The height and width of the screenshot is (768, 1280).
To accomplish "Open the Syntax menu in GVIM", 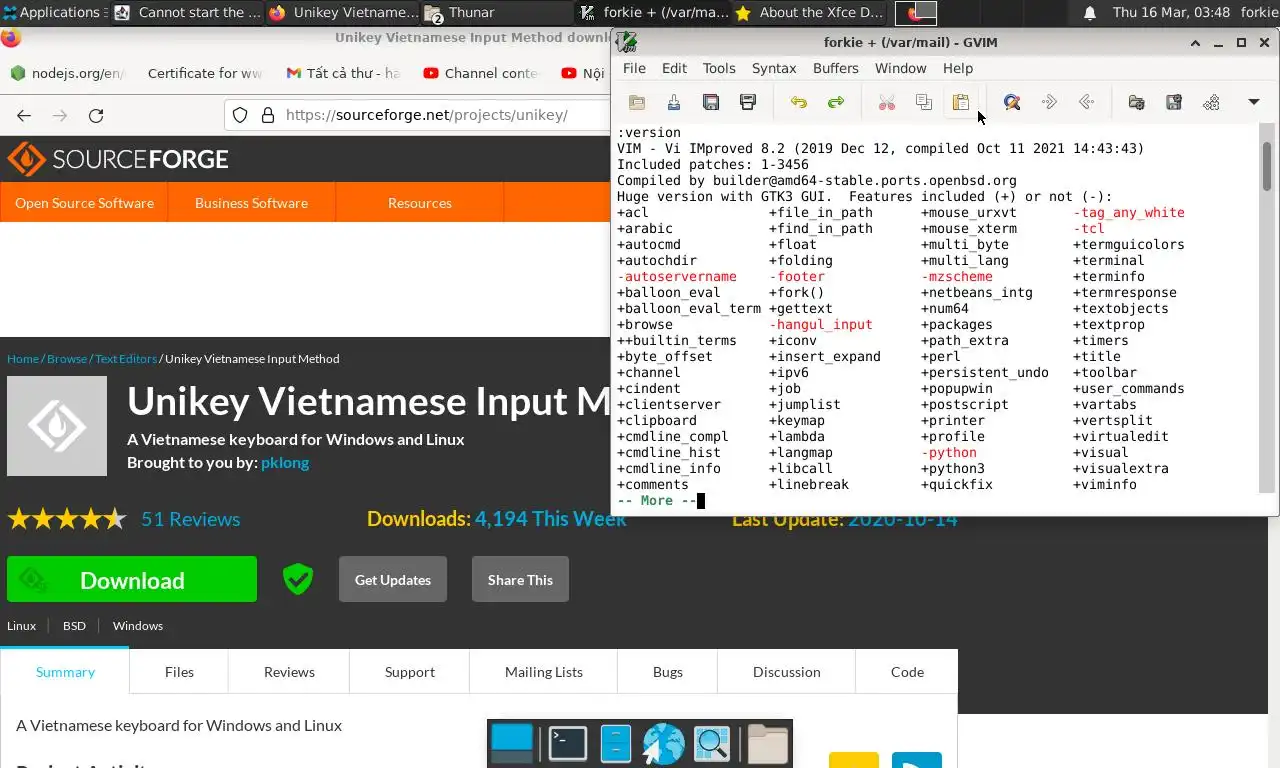I will point(774,68).
